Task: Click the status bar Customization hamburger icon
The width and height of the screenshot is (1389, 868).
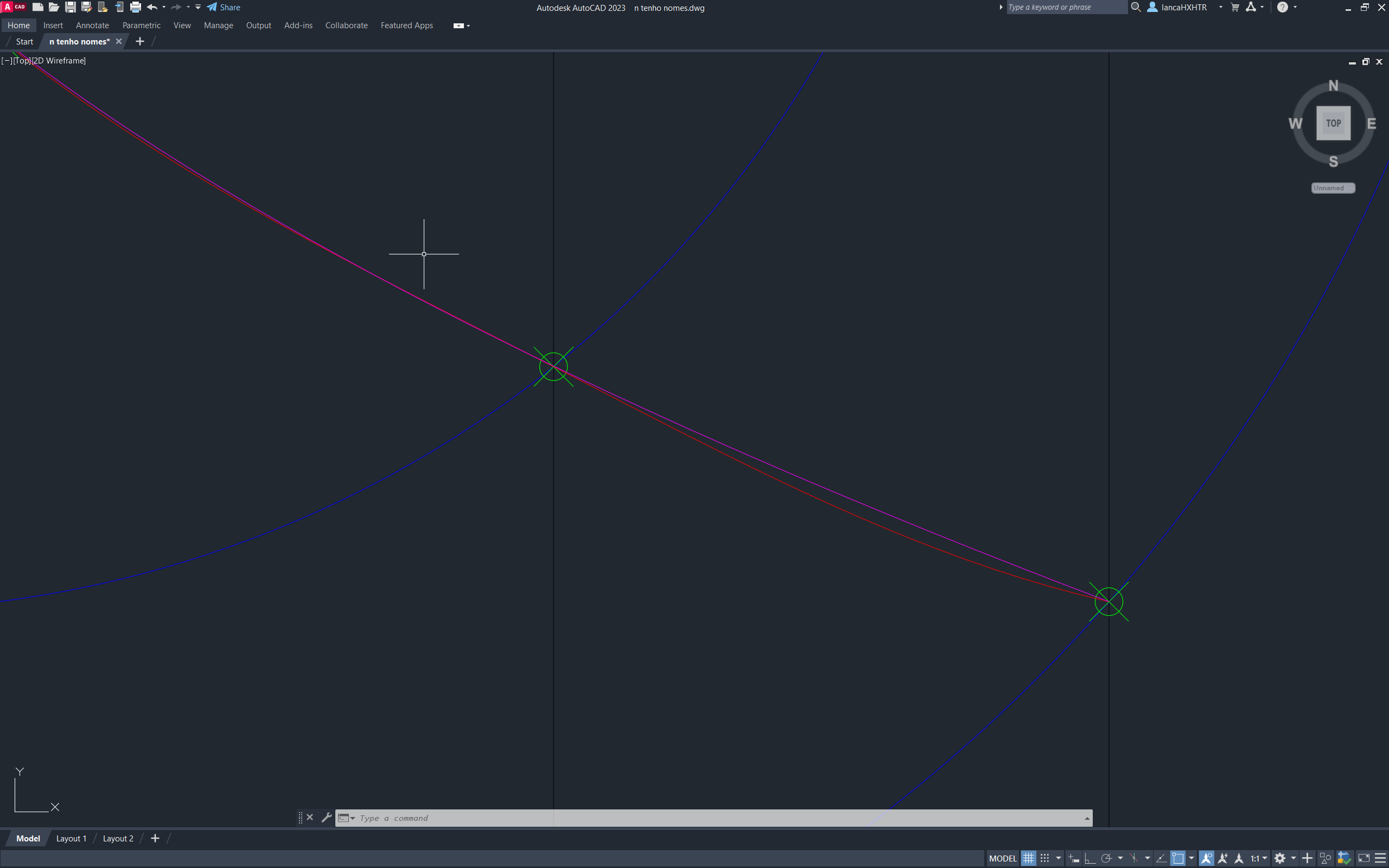Action: [1380, 858]
